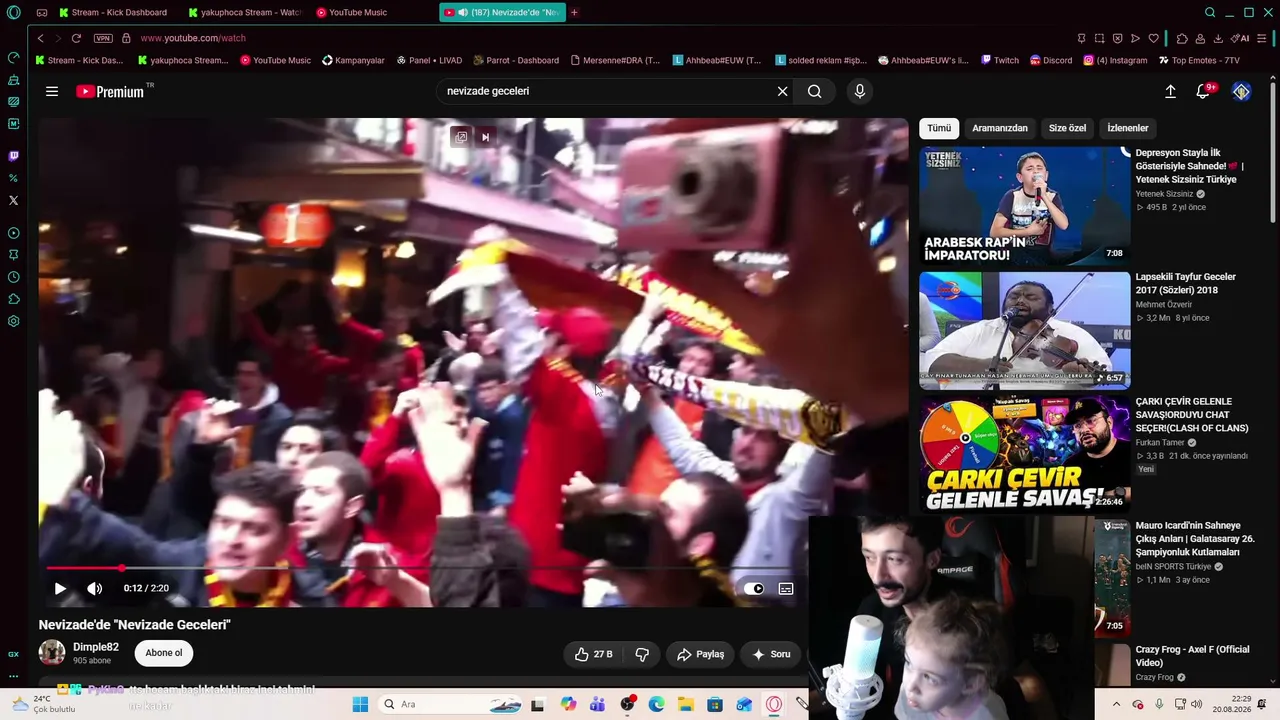The width and height of the screenshot is (1280, 720).
Task: Open the YouTube upload icon
Action: [x=1170, y=91]
